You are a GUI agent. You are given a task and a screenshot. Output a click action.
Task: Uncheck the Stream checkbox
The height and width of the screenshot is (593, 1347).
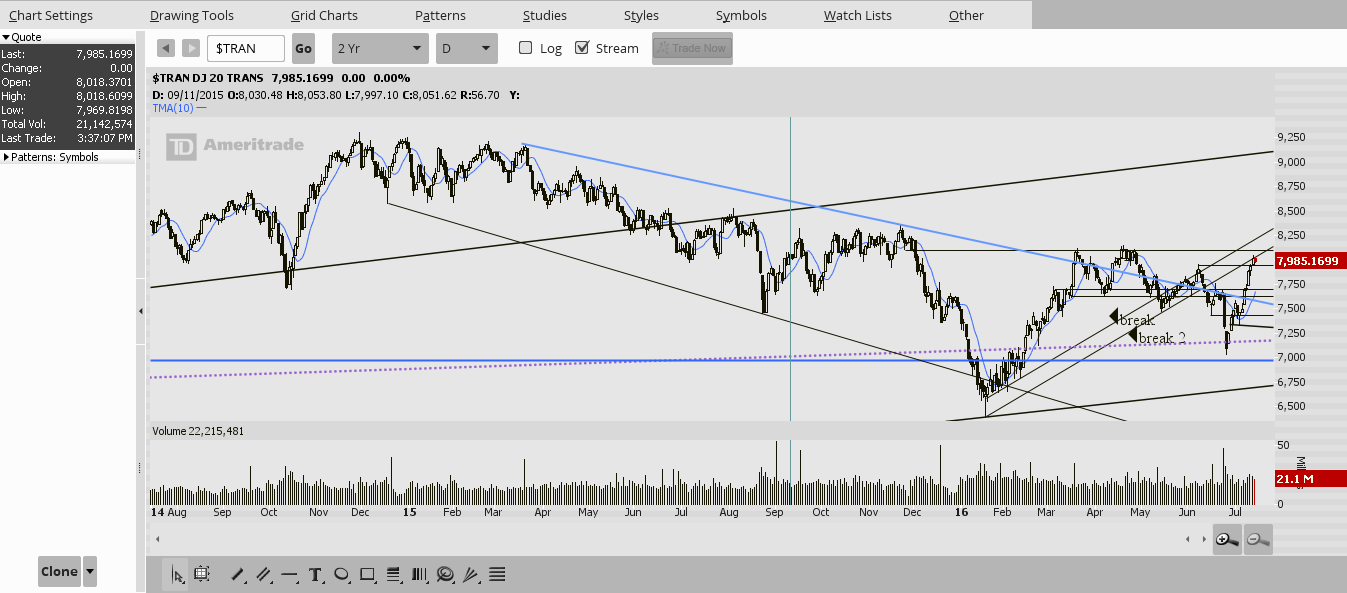(x=582, y=48)
